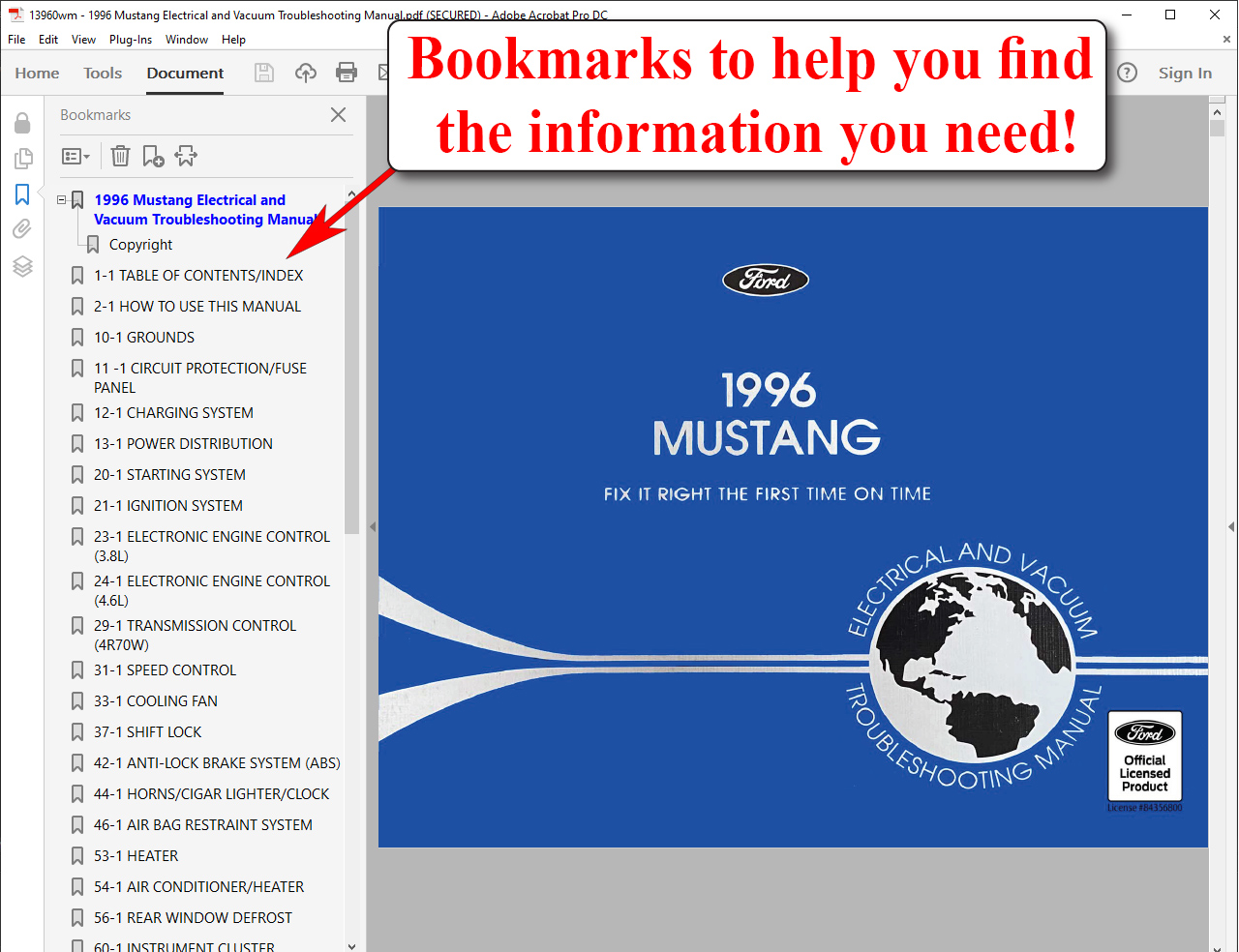1239x952 pixels.
Task: Click bookmark icon next to 33-1 COOLING FAN
Action: [77, 701]
